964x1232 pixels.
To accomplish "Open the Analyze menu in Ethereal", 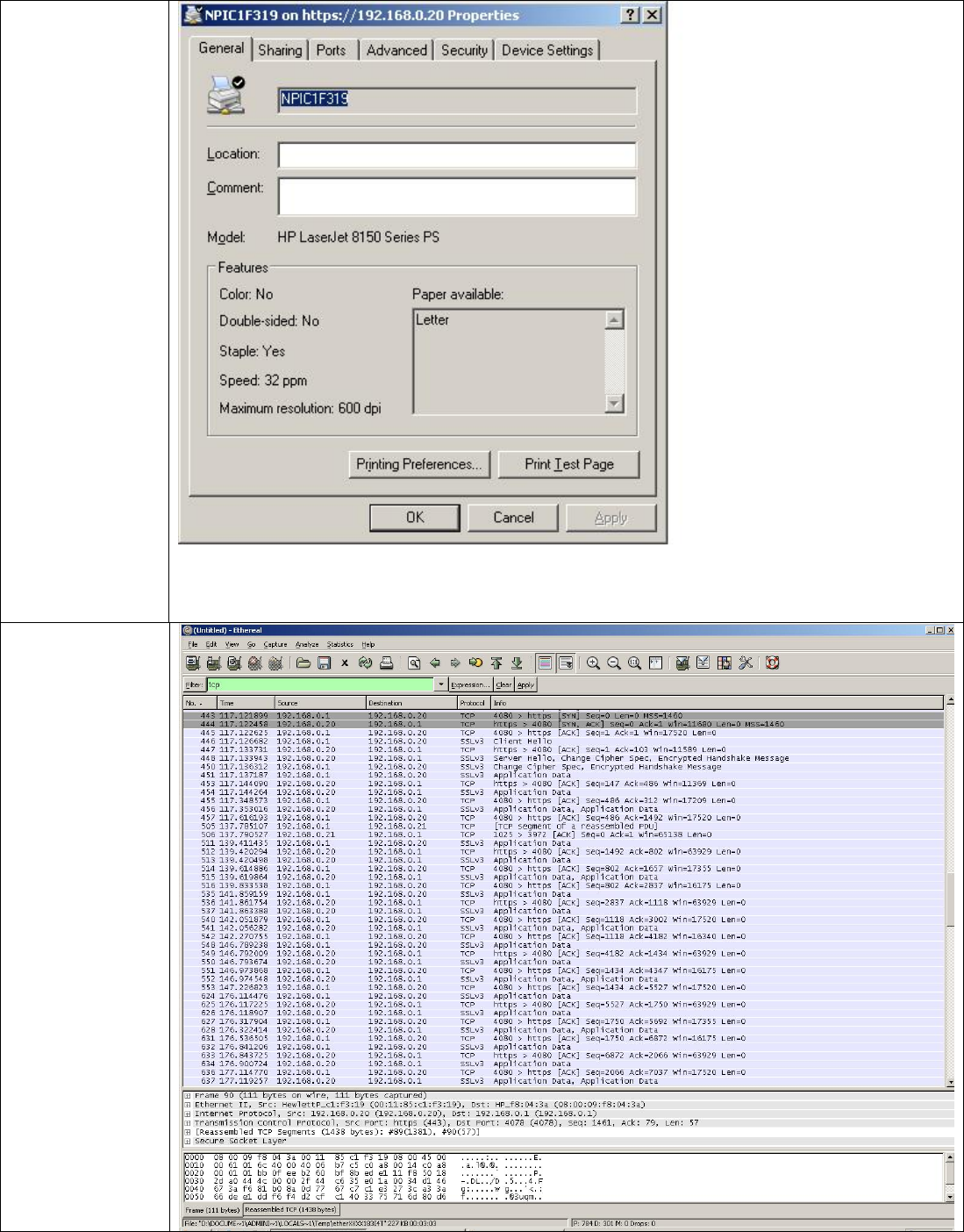I will [x=307, y=644].
